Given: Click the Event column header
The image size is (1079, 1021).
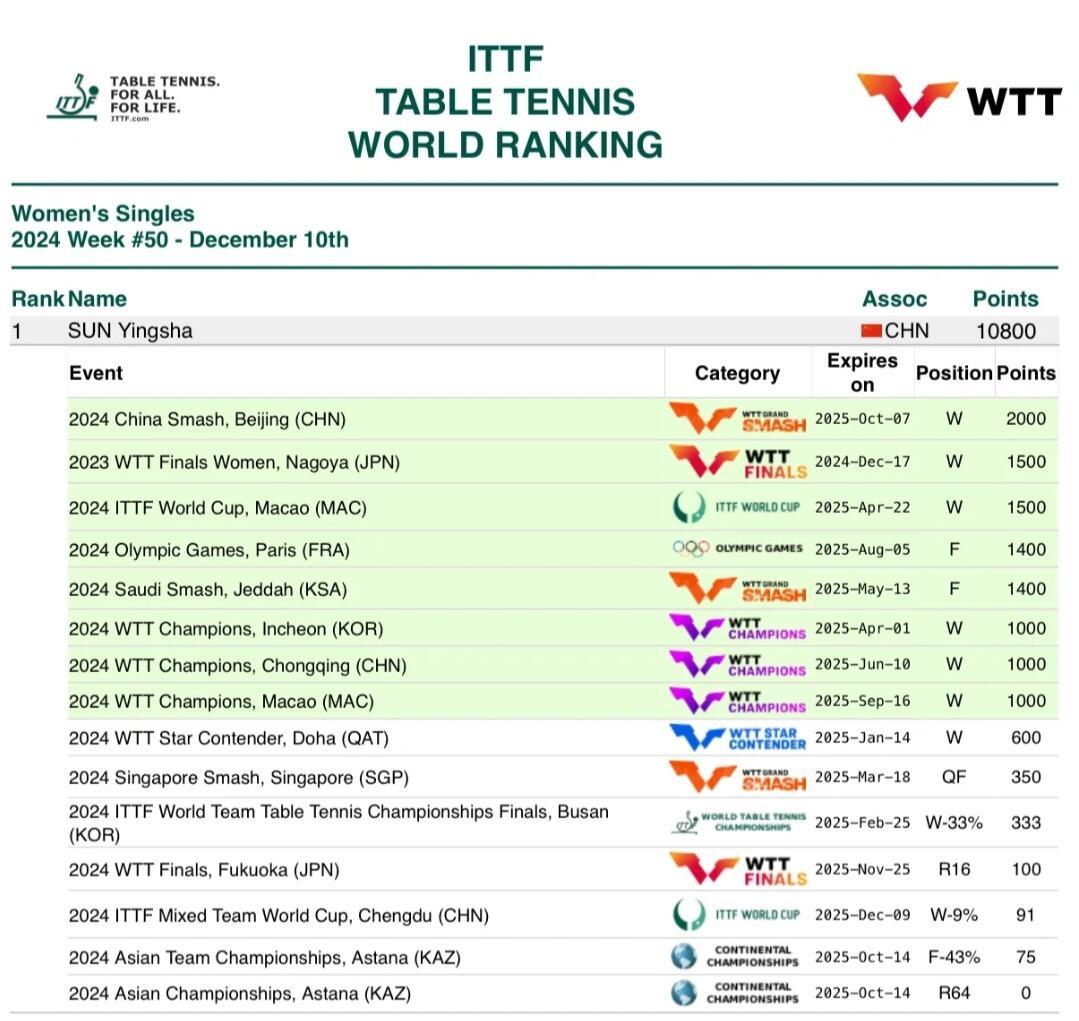Looking at the screenshot, I should coord(96,373).
